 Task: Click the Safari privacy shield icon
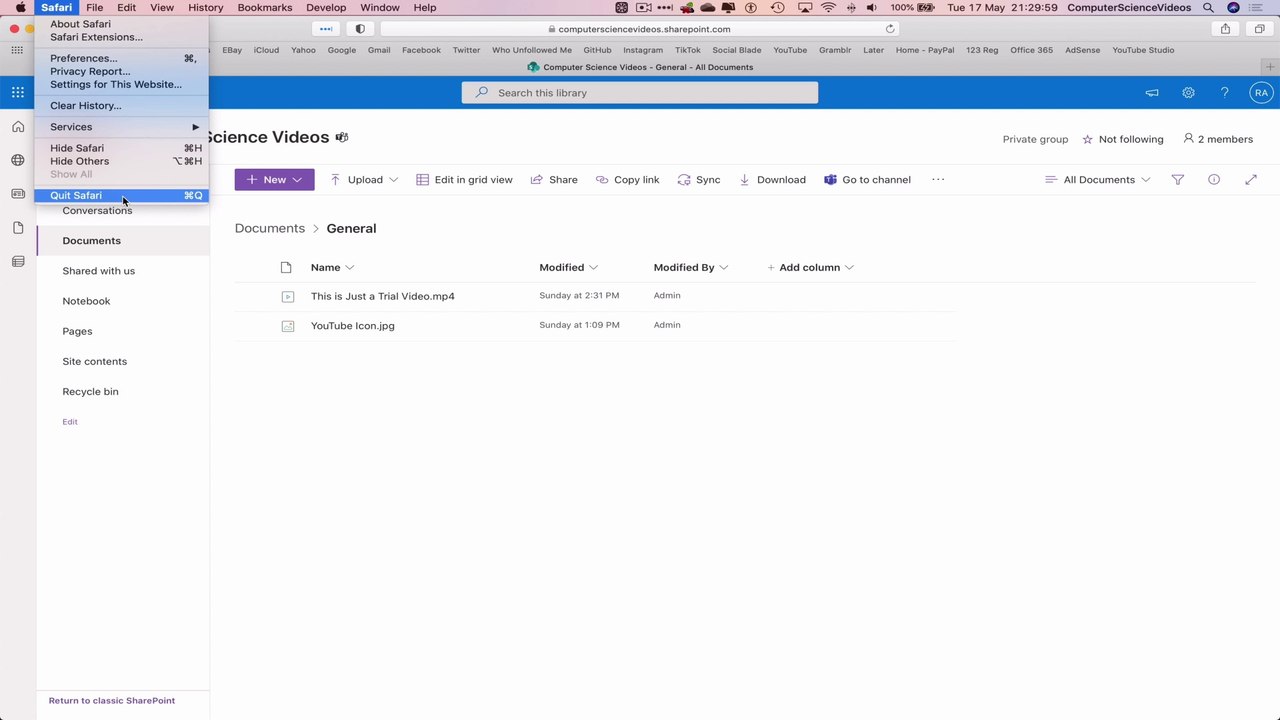point(361,29)
